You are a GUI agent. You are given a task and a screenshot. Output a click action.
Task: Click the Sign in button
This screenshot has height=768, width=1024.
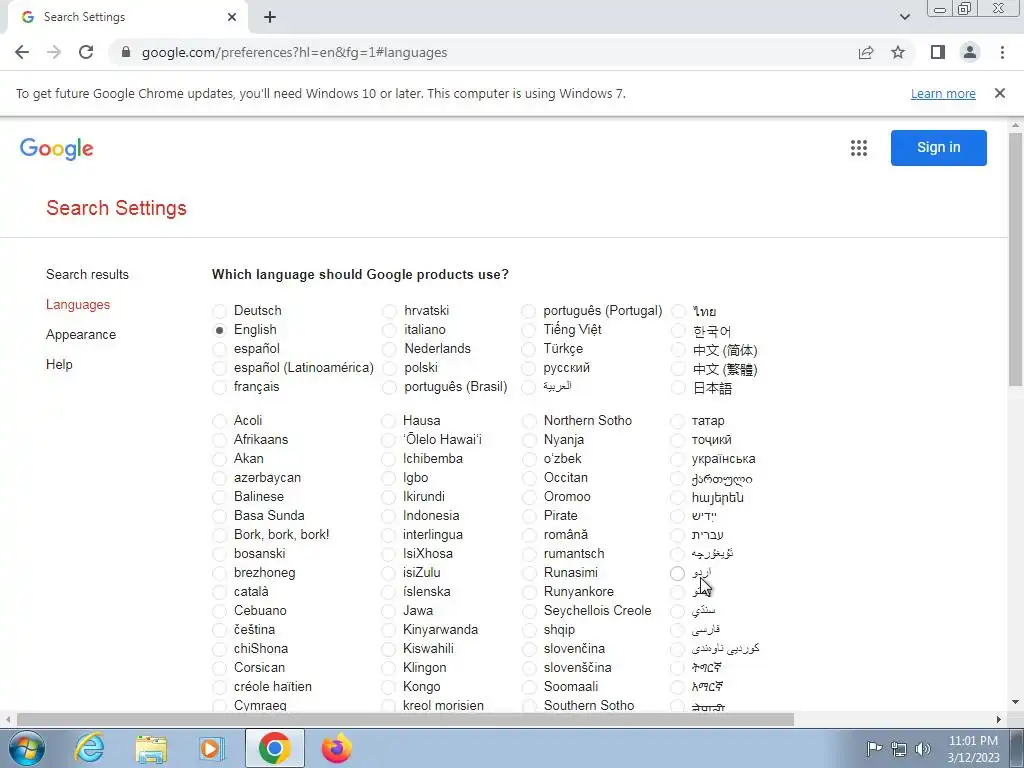click(x=938, y=148)
